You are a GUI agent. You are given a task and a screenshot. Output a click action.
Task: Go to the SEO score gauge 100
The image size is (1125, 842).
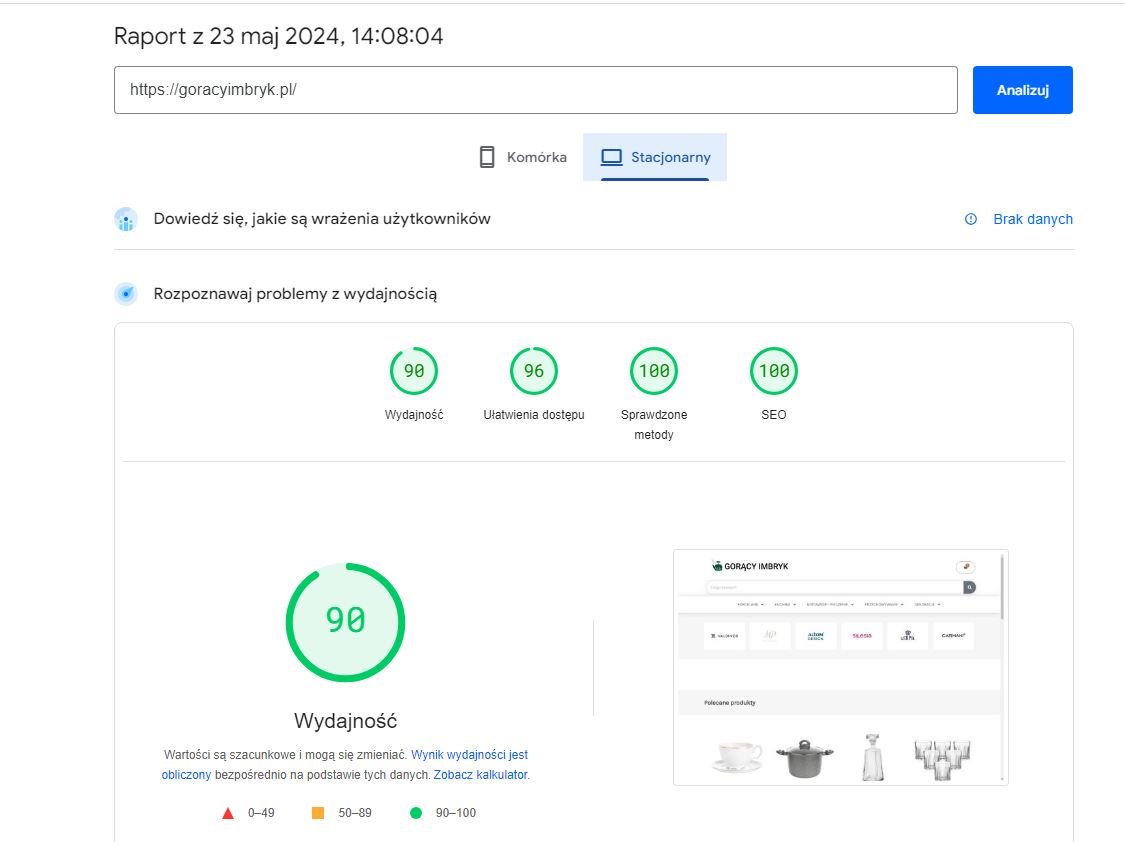tap(774, 372)
